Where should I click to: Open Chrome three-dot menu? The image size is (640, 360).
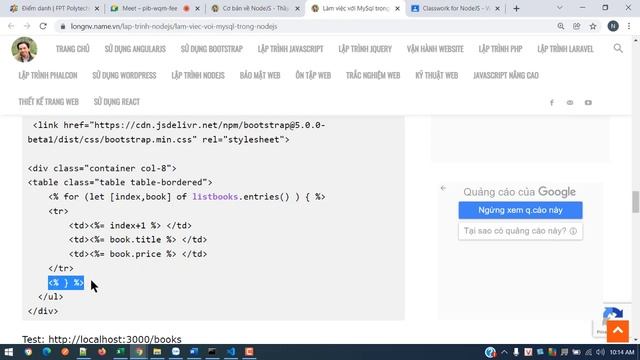629,26
